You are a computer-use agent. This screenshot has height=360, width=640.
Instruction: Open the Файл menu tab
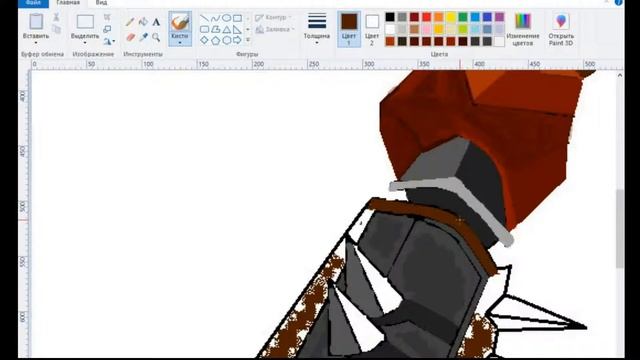tap(33, 2)
